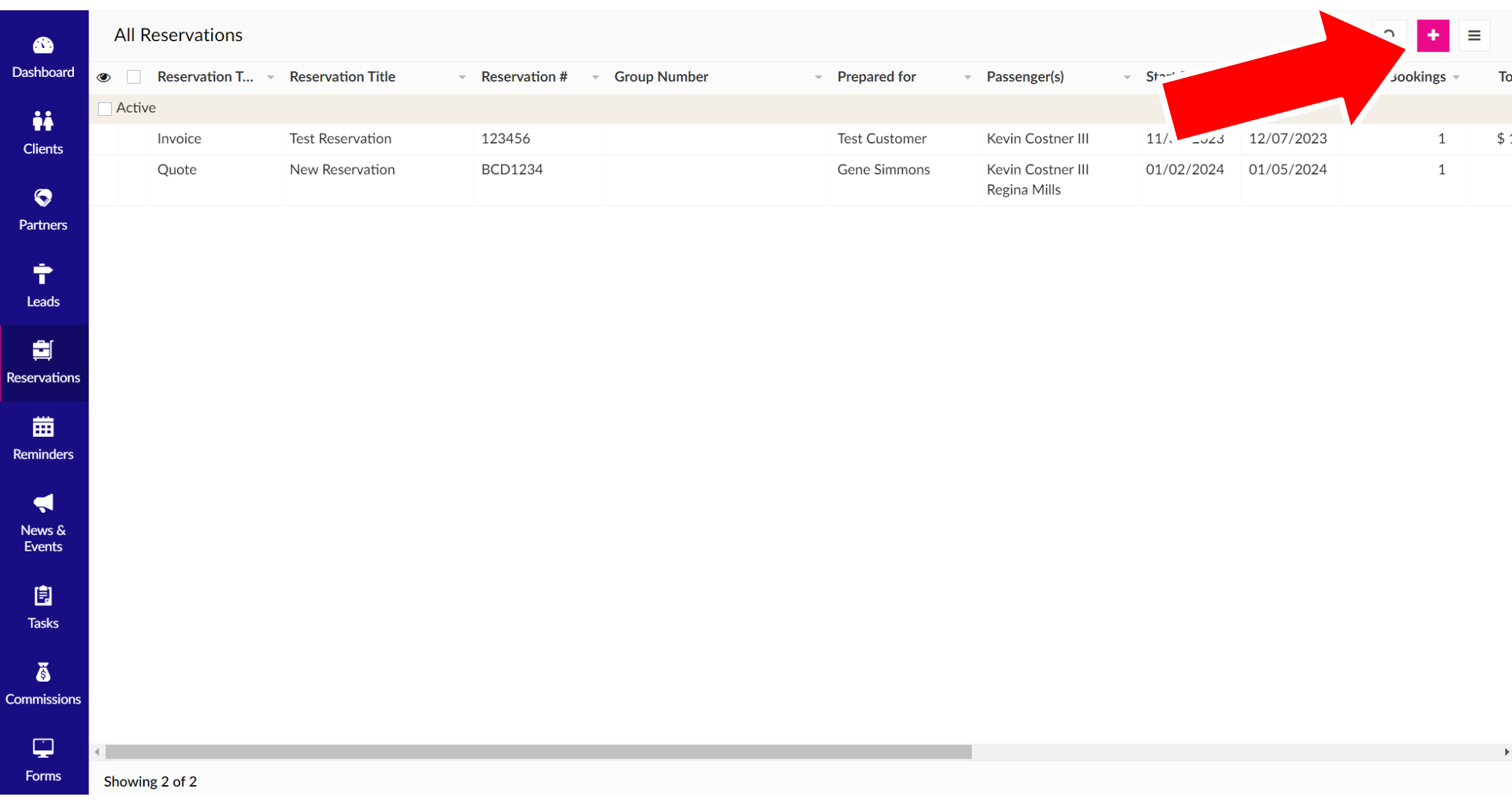Open Partners handshake icon
The image size is (1512, 805).
[x=42, y=198]
